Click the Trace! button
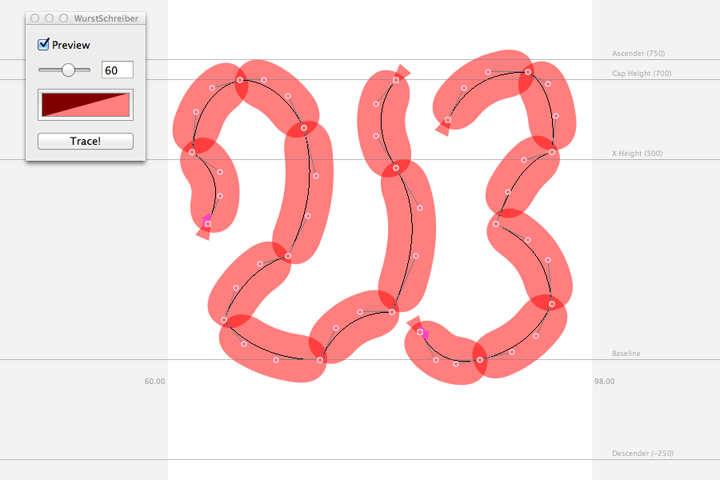720x480 pixels. point(85,141)
